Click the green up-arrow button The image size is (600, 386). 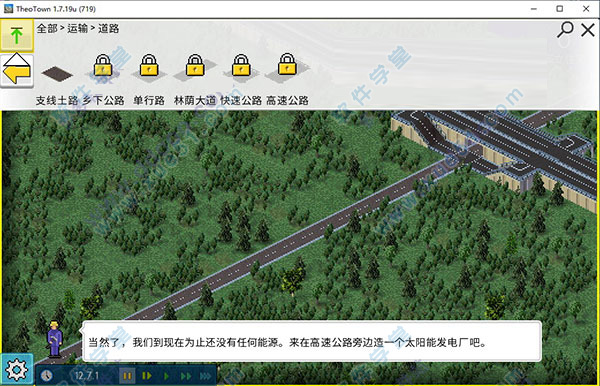click(16, 36)
